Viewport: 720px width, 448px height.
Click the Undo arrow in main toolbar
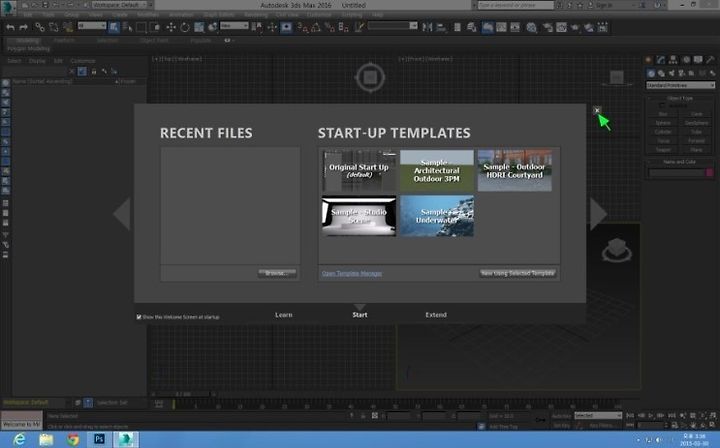click(x=10, y=28)
